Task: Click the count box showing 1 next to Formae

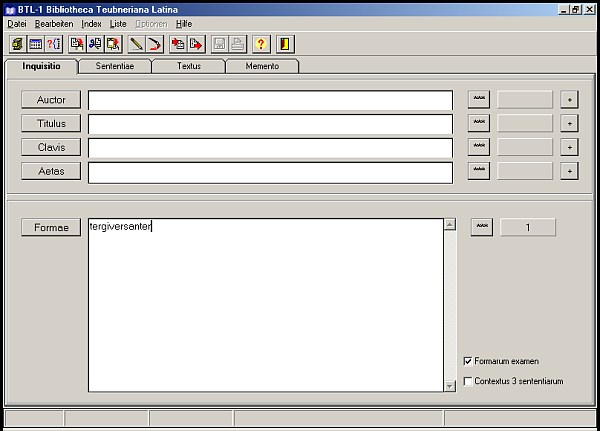Action: coord(528,227)
